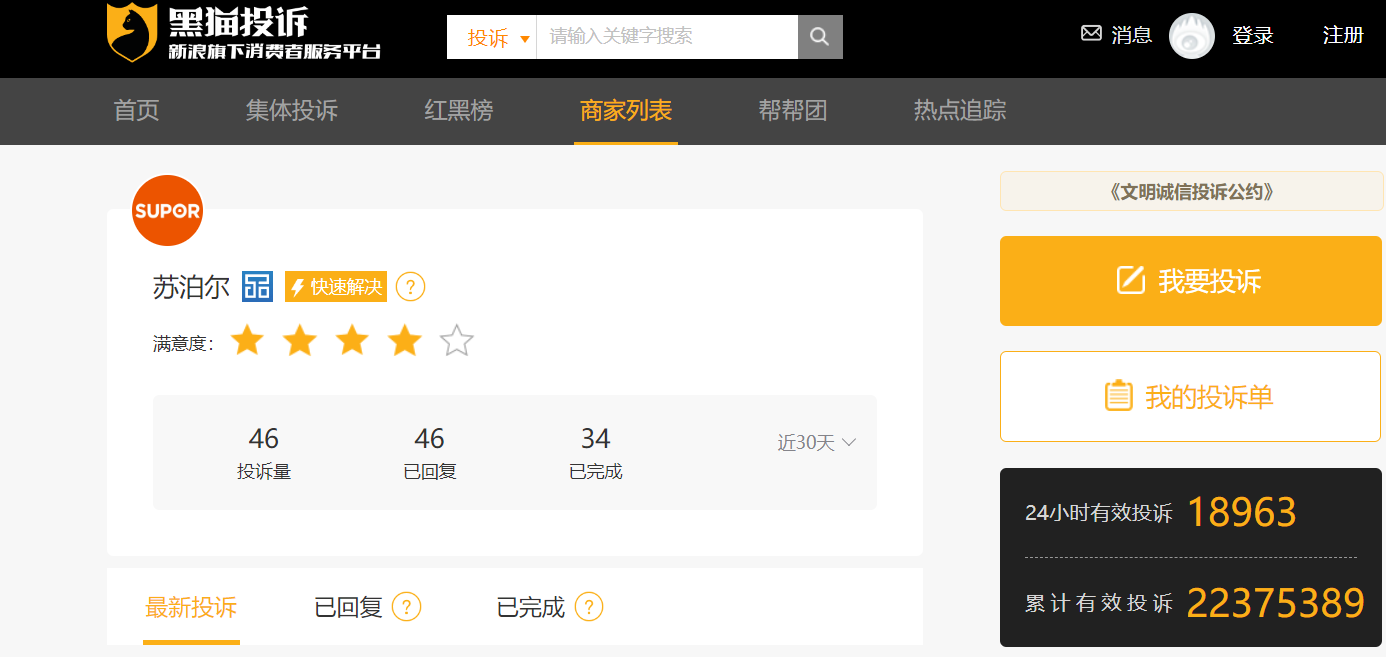Image resolution: width=1386 pixels, height=657 pixels.
Task: Select 商家列表 navigation item
Action: [626, 111]
